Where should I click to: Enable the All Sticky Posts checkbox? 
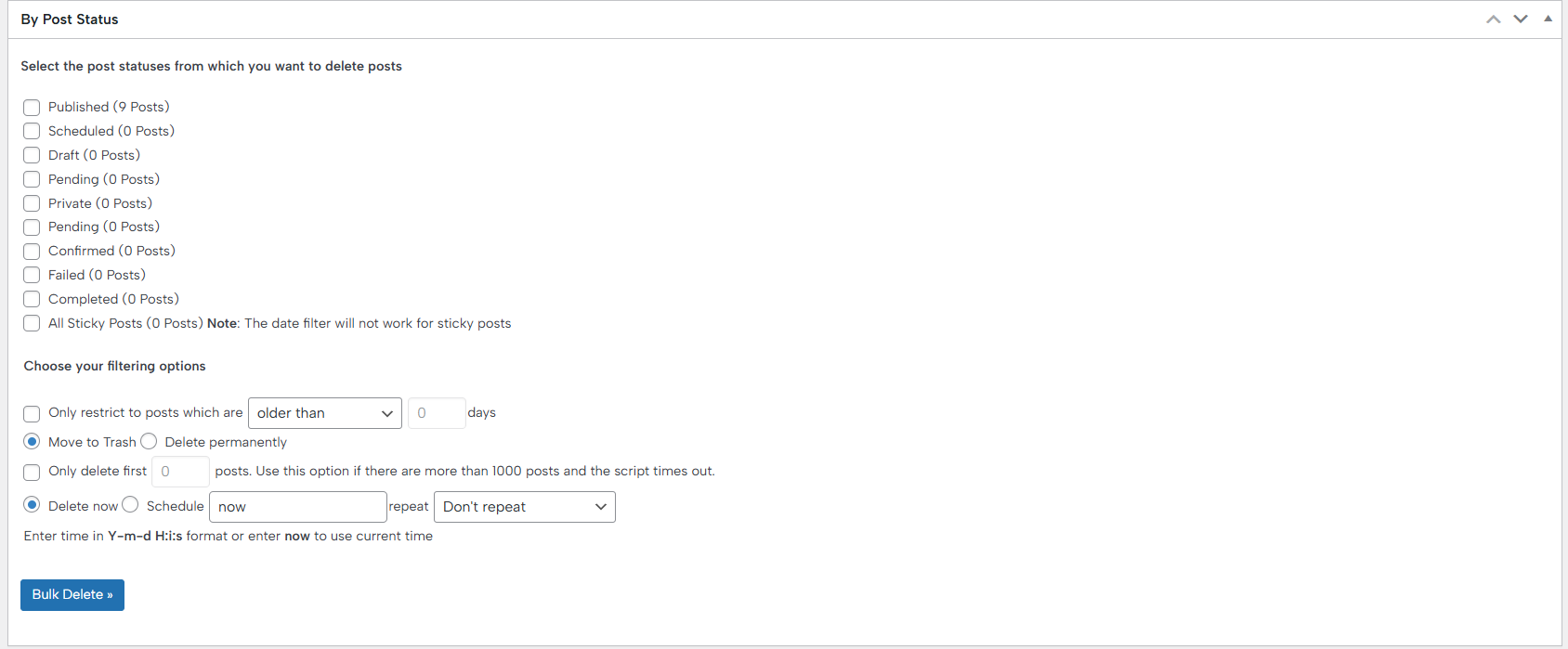tap(32, 324)
